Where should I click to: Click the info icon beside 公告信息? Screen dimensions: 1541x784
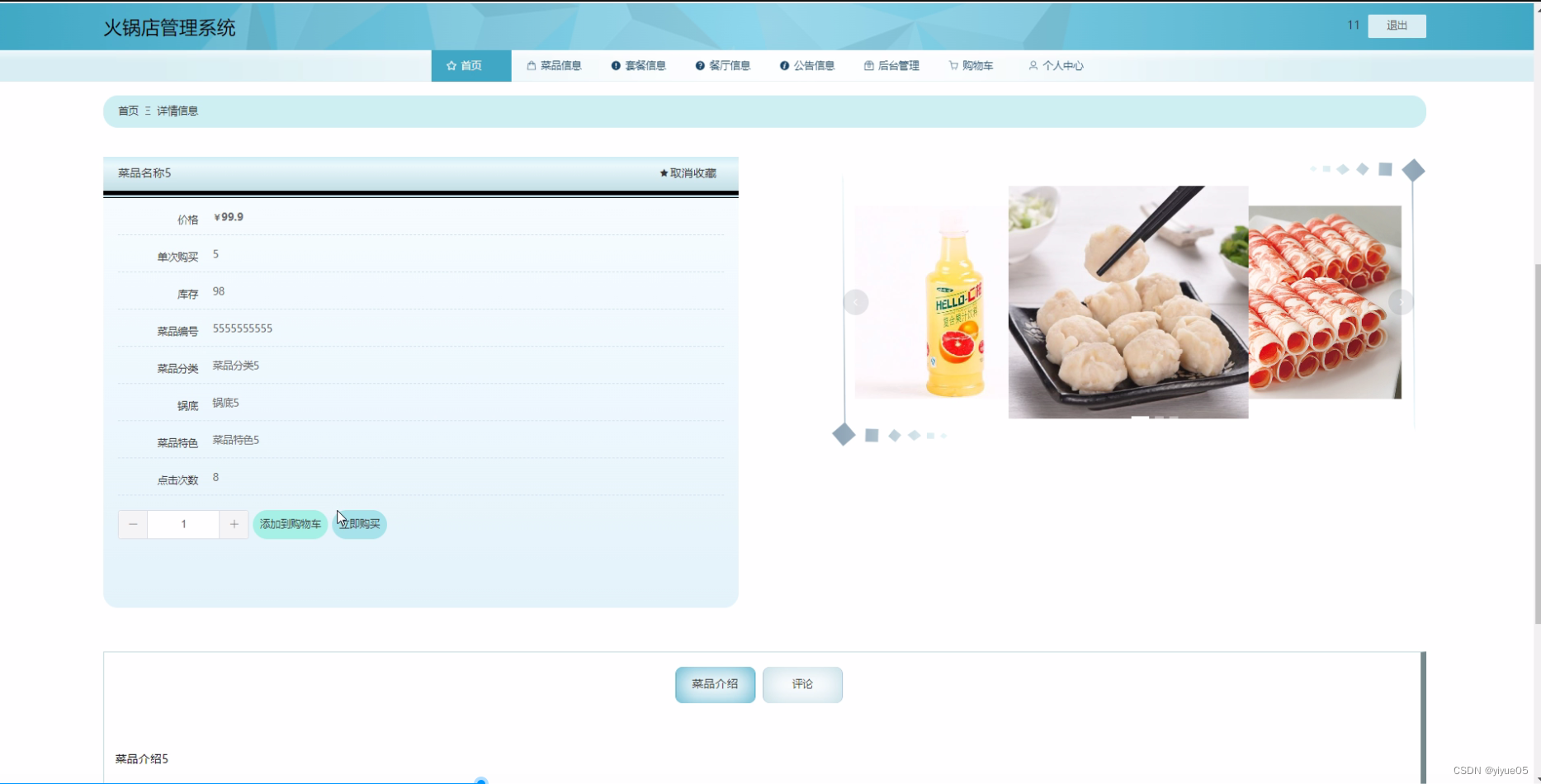(784, 66)
